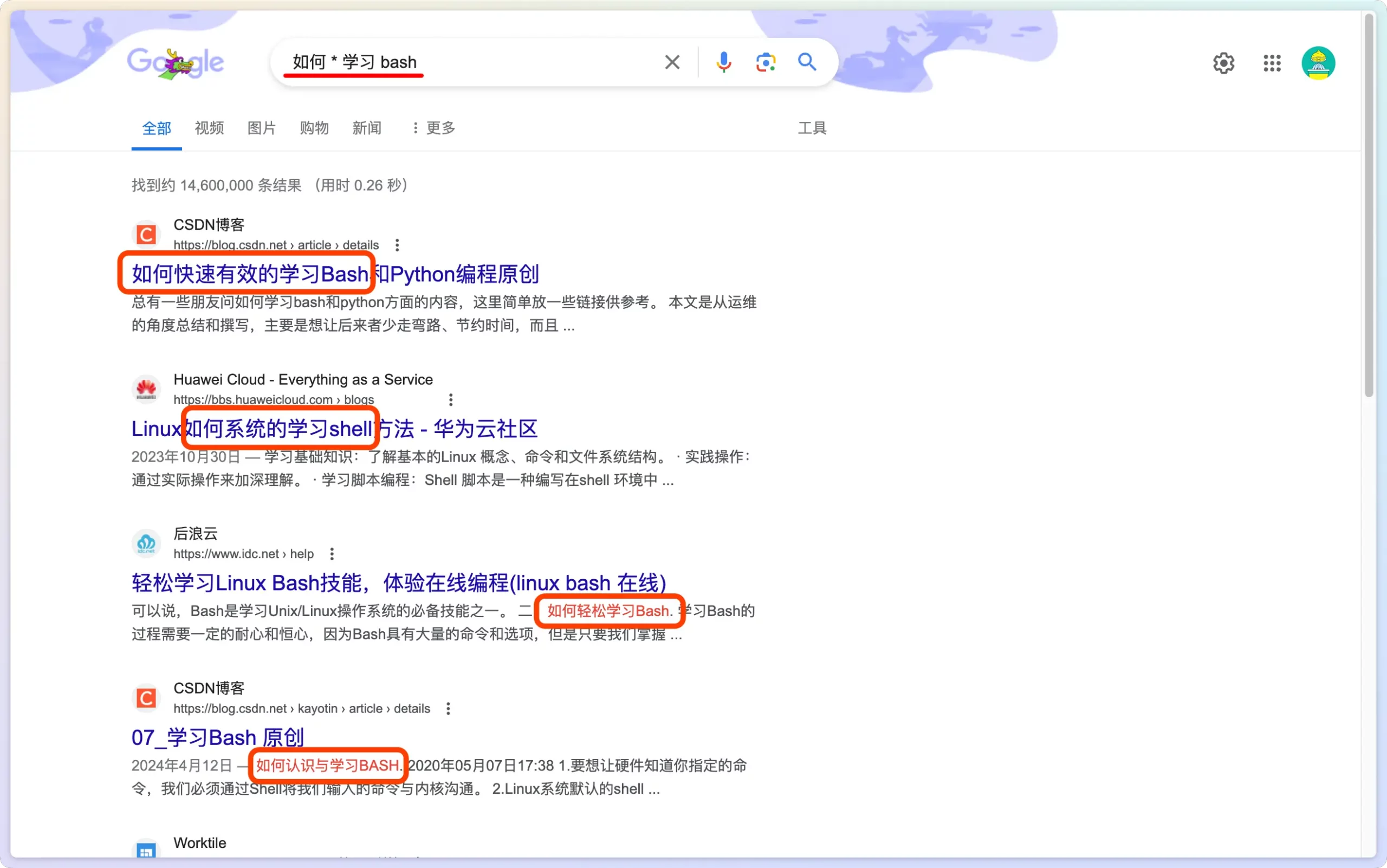Click the CSDN favicon beside kayotin result

point(146,698)
